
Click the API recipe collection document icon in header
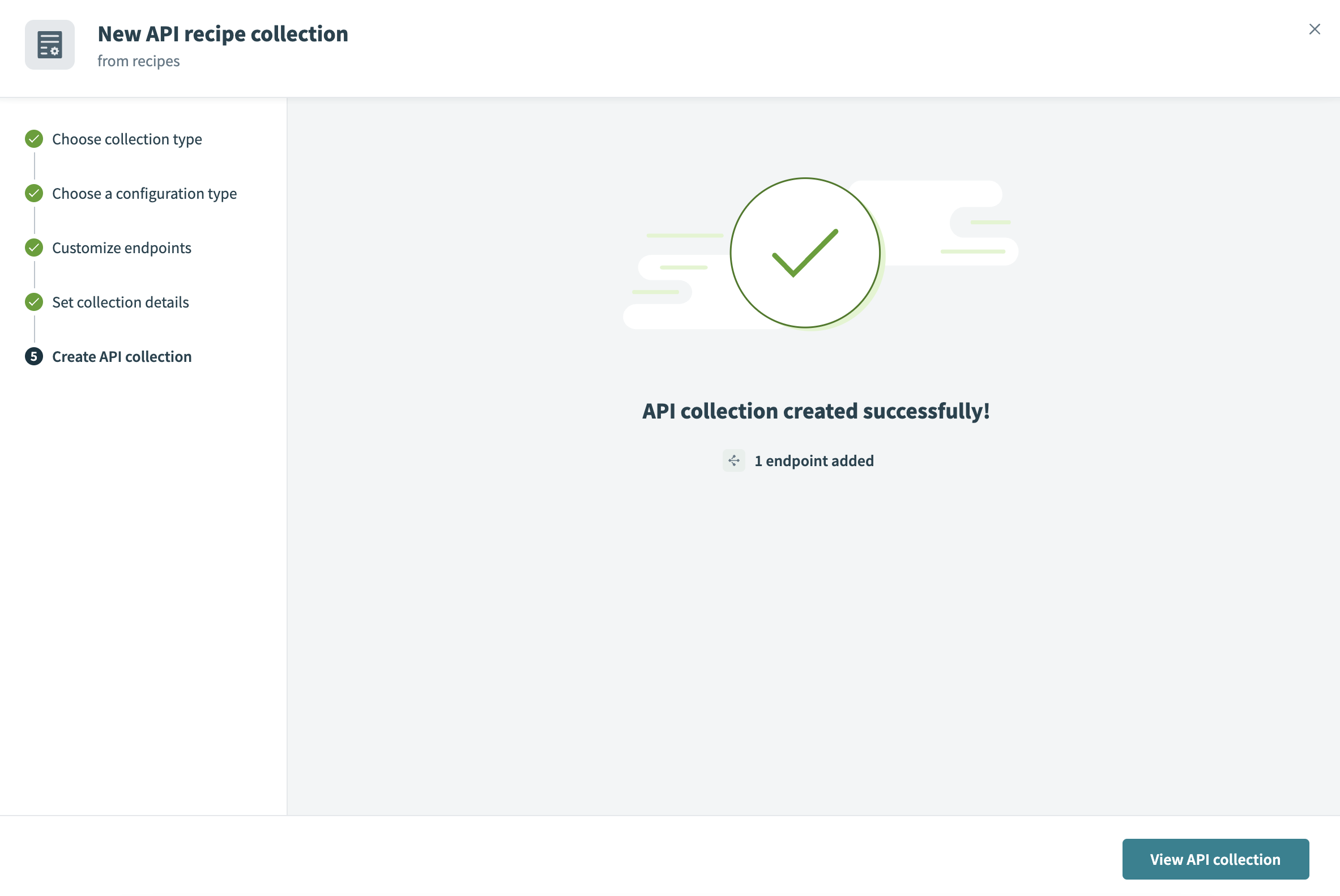(50, 45)
